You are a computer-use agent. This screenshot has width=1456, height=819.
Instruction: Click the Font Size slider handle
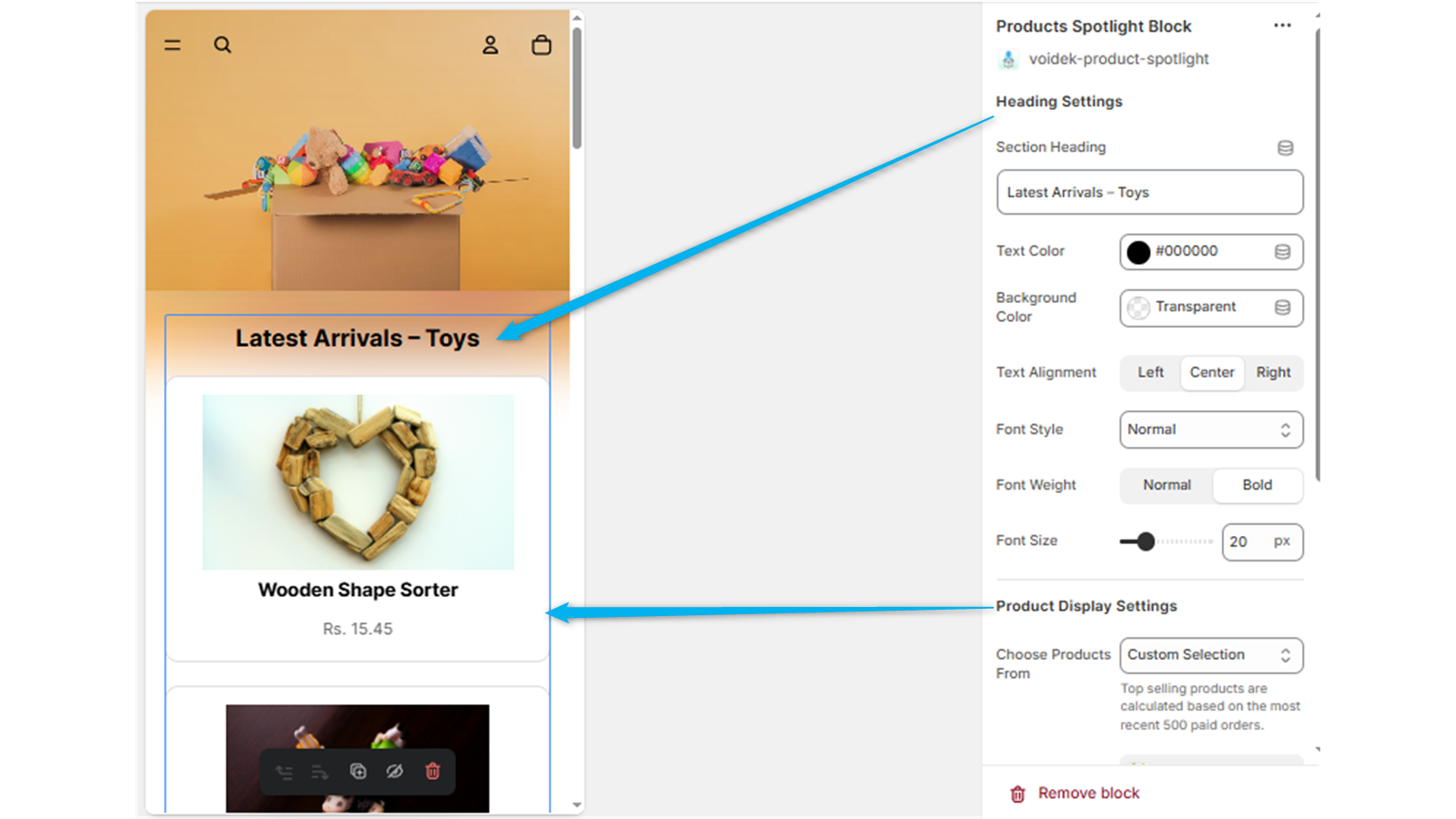[x=1146, y=541]
